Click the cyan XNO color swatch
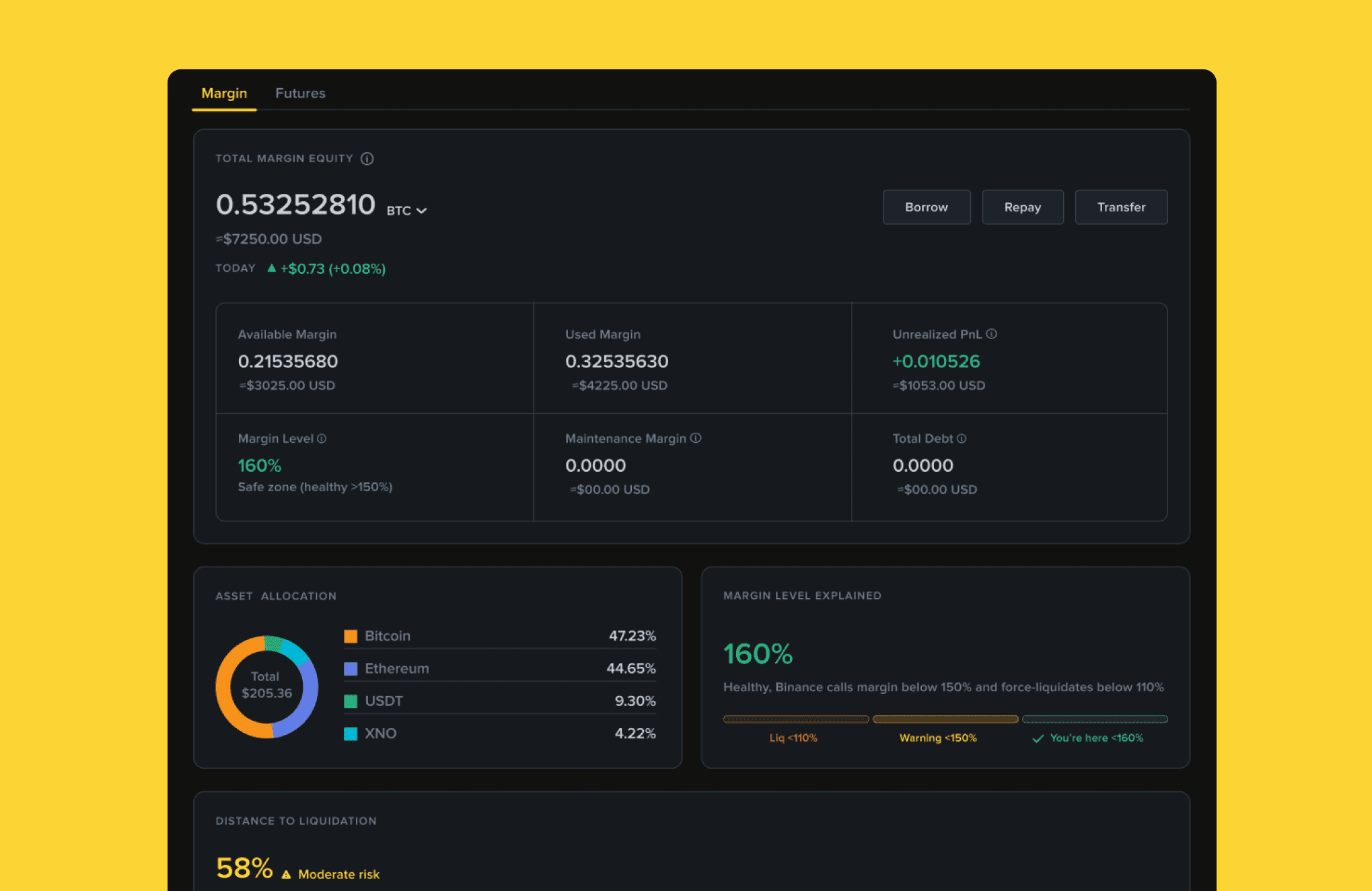1372x891 pixels. tap(351, 734)
